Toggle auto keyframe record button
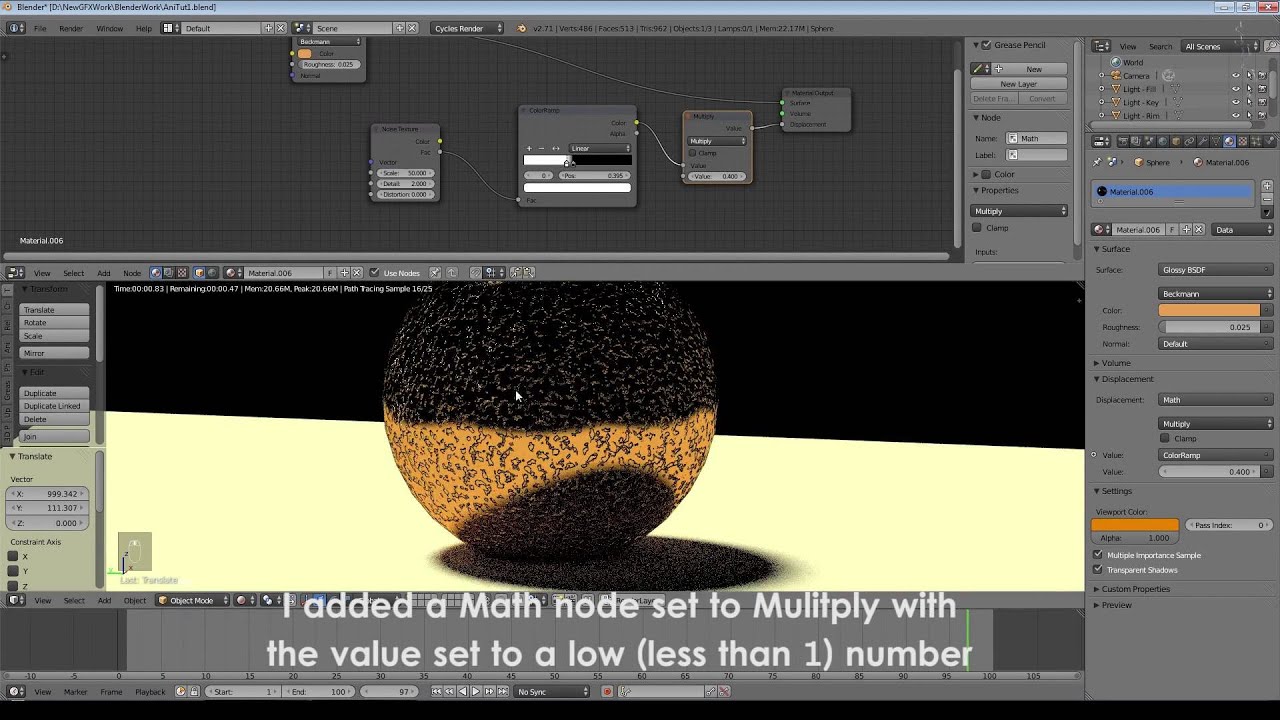 click(x=607, y=691)
